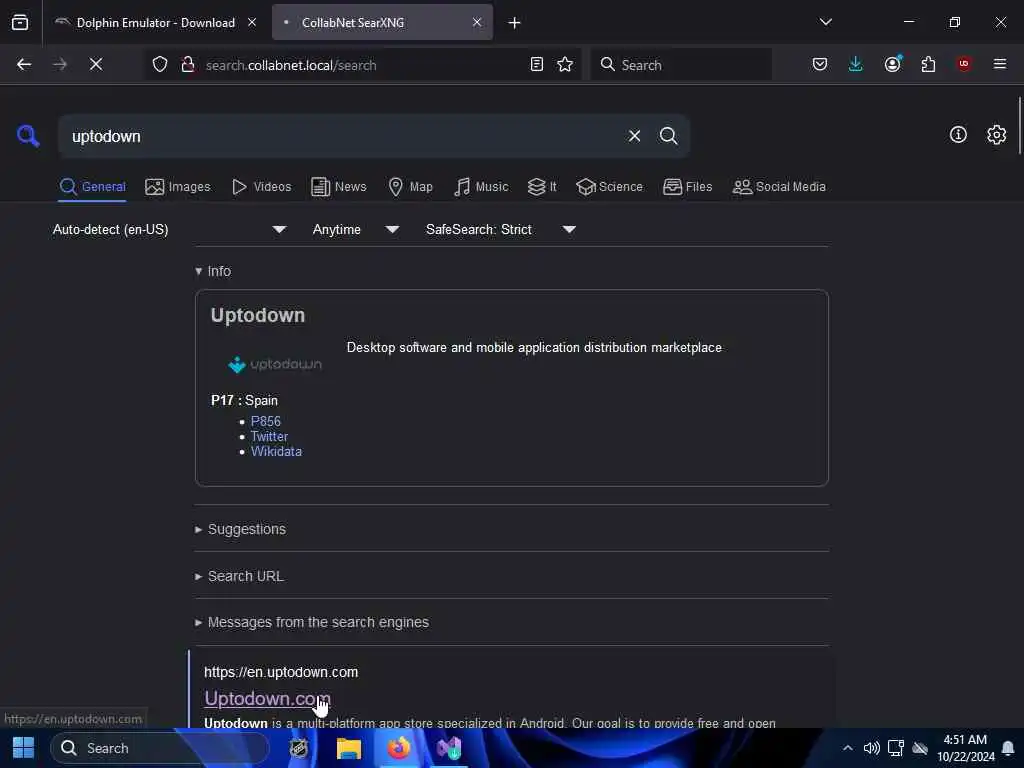The width and height of the screenshot is (1024, 768).
Task: Switch to News category
Action: (x=339, y=187)
